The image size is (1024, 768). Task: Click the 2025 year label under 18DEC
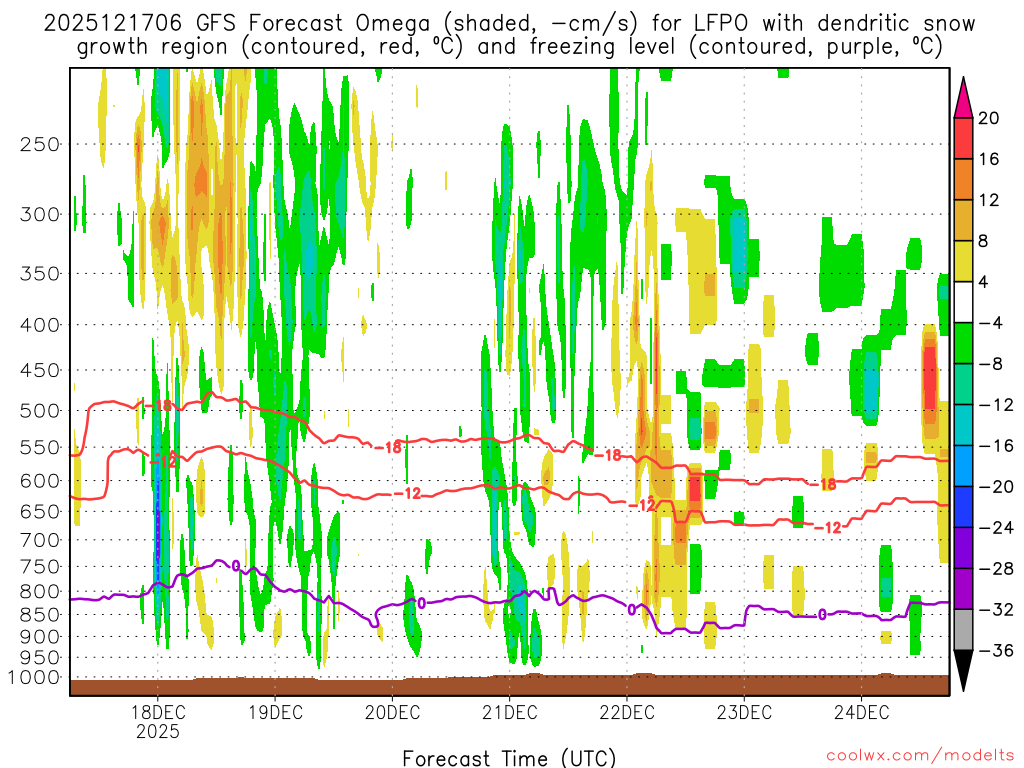point(157,731)
